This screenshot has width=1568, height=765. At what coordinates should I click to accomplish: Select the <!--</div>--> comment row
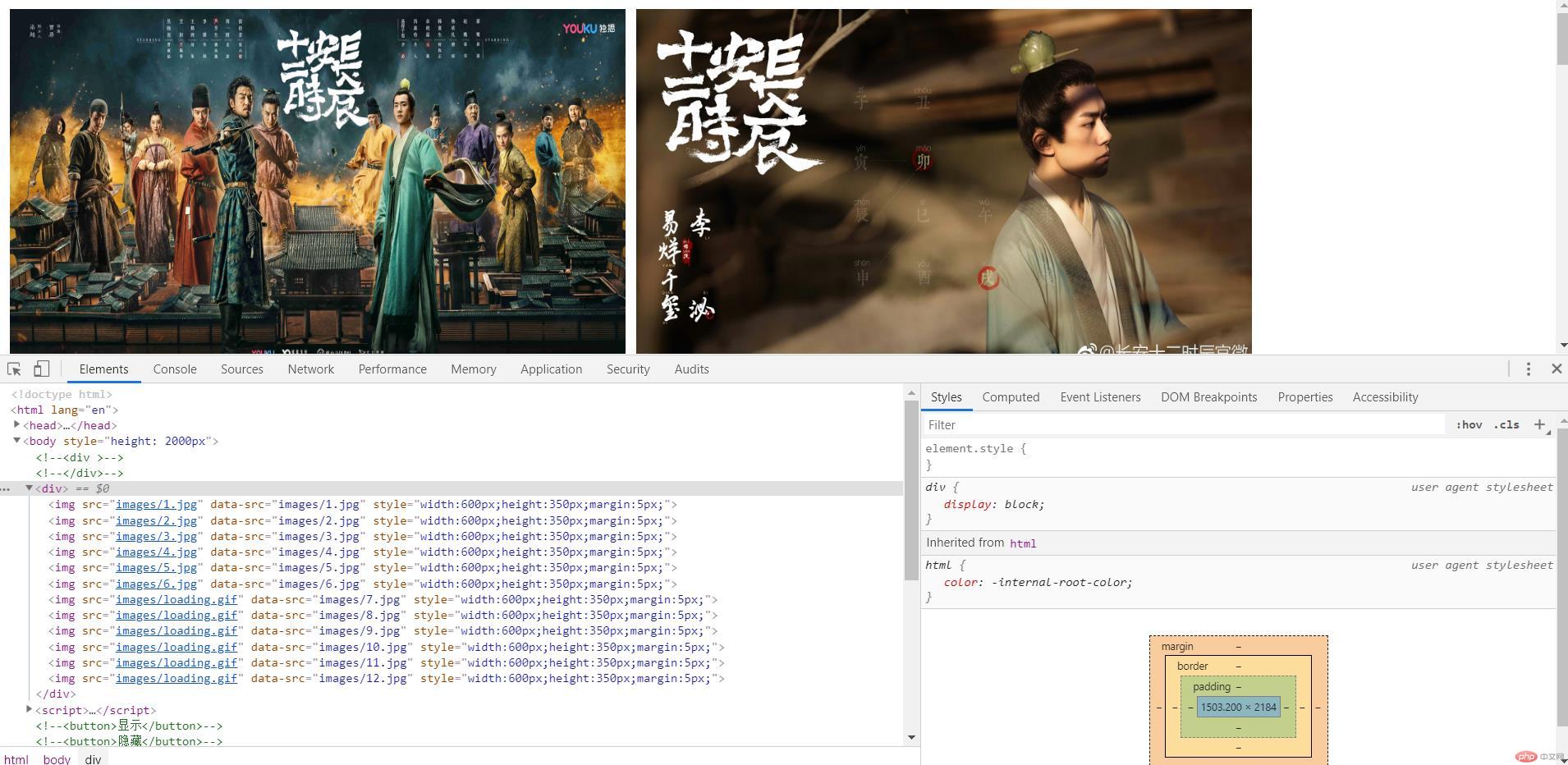(80, 473)
